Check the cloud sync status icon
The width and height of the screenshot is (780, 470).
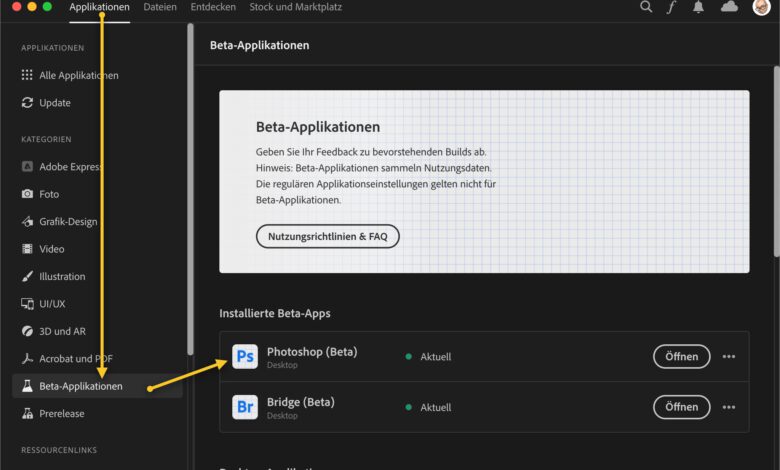729,7
